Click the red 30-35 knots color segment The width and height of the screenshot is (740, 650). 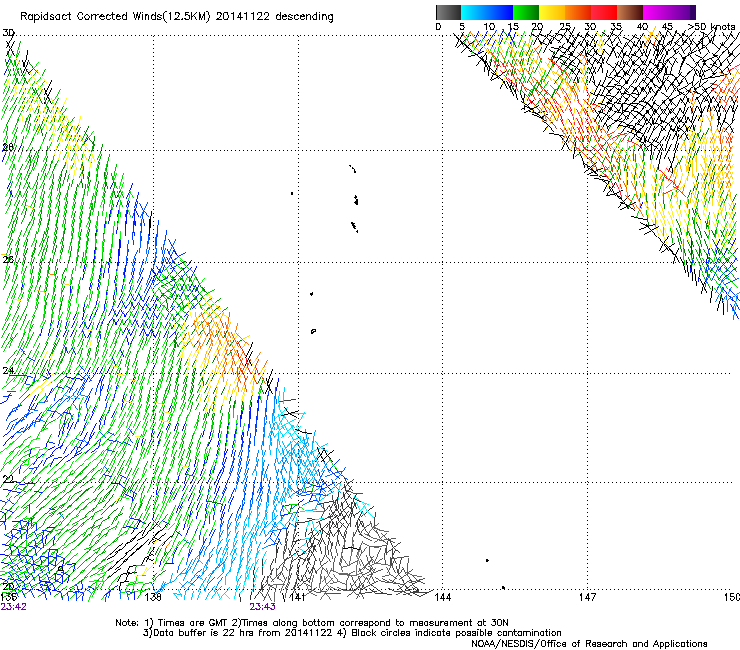(604, 12)
